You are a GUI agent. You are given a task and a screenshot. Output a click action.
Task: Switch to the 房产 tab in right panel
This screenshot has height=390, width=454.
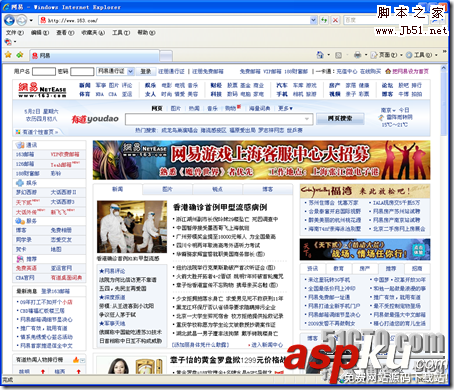pos(365,268)
